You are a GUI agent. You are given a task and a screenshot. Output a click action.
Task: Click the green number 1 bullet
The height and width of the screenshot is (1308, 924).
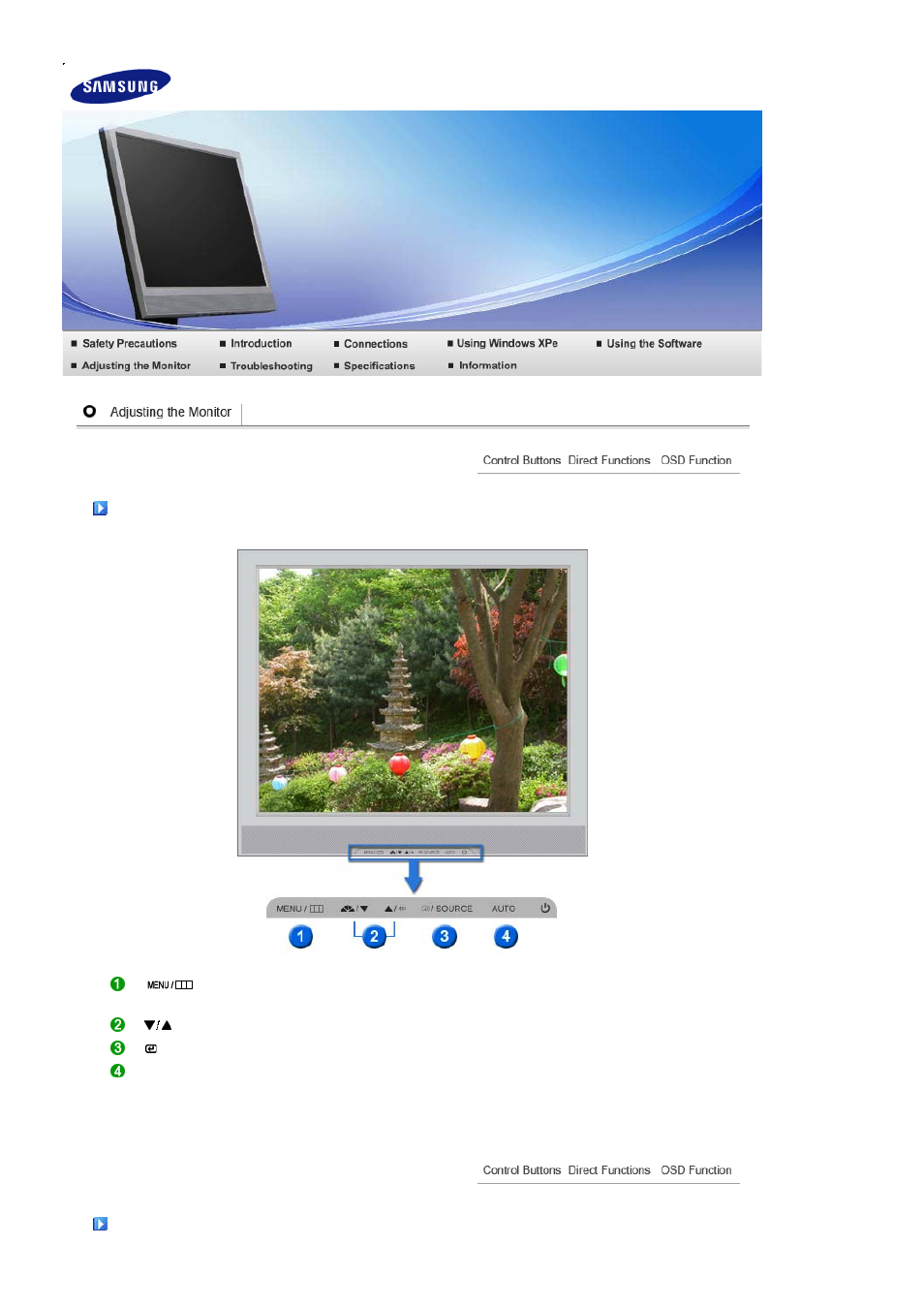pos(117,984)
